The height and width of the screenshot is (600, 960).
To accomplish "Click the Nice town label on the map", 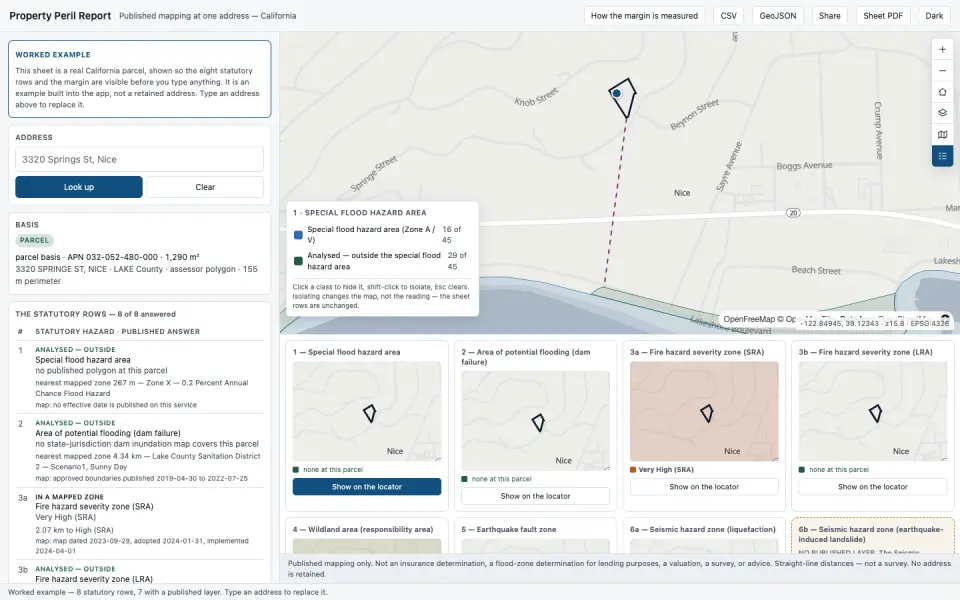I will coord(682,193).
